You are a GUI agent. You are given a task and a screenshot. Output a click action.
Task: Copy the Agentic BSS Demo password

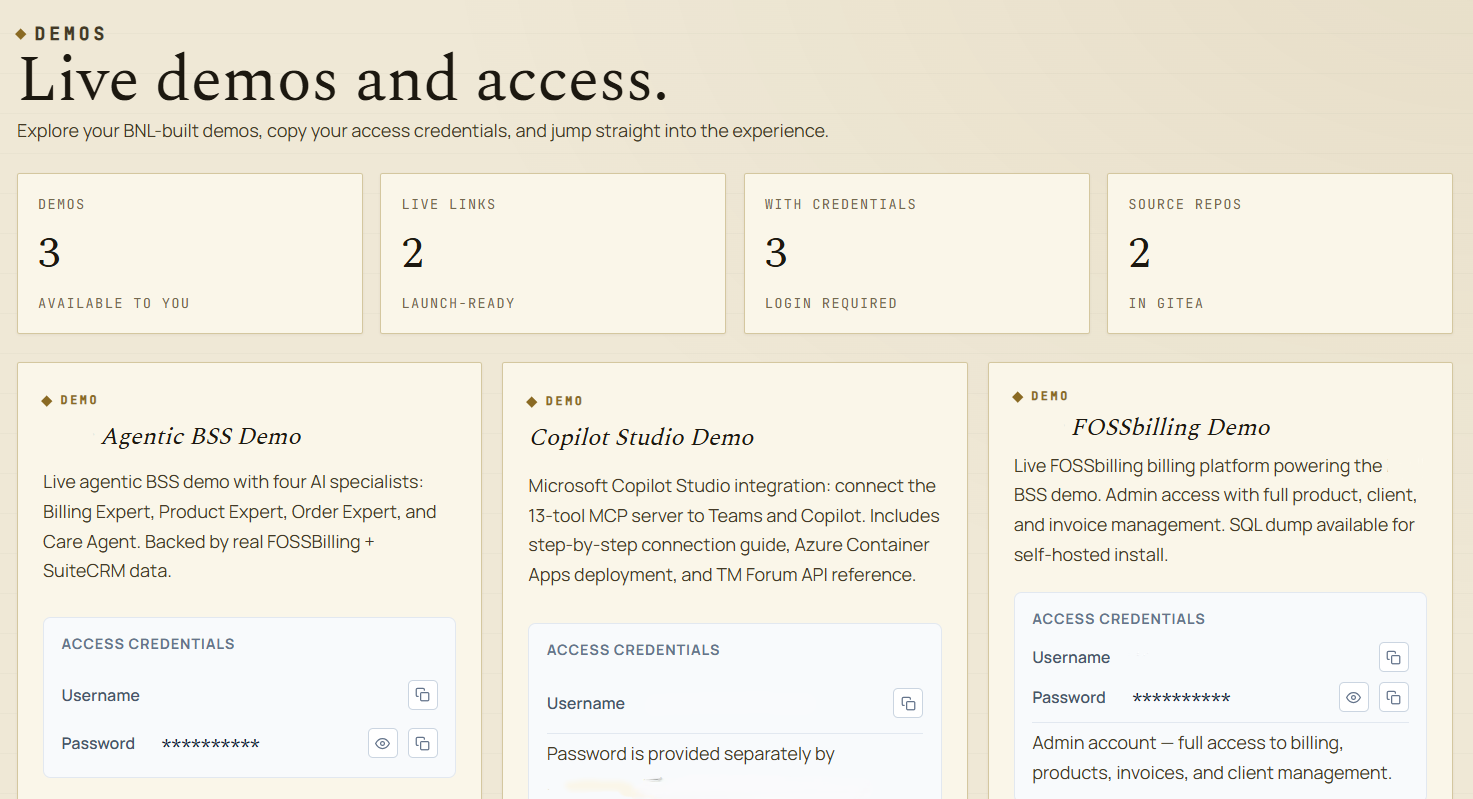(x=423, y=743)
